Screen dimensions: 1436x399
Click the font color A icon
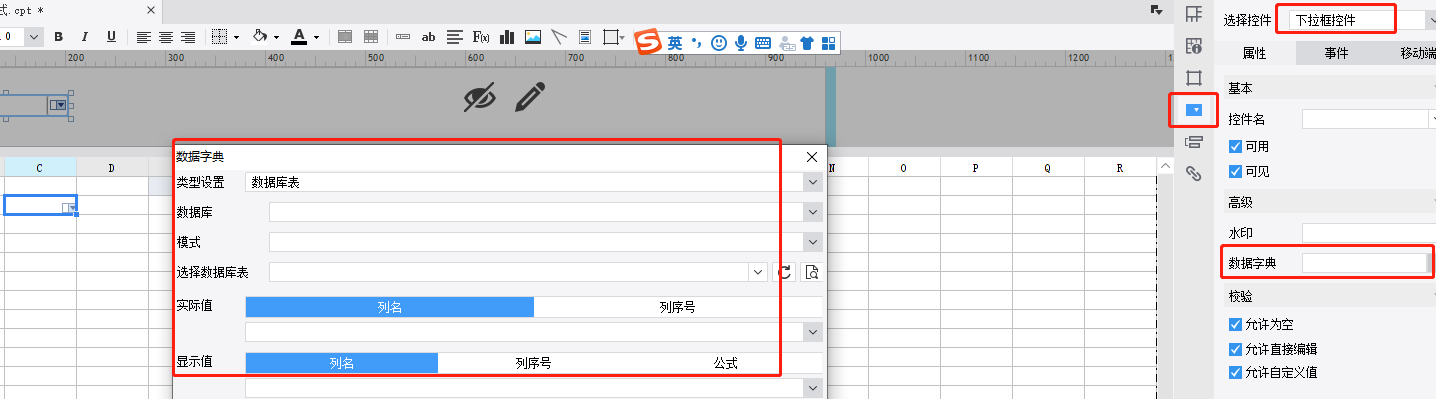click(x=299, y=37)
